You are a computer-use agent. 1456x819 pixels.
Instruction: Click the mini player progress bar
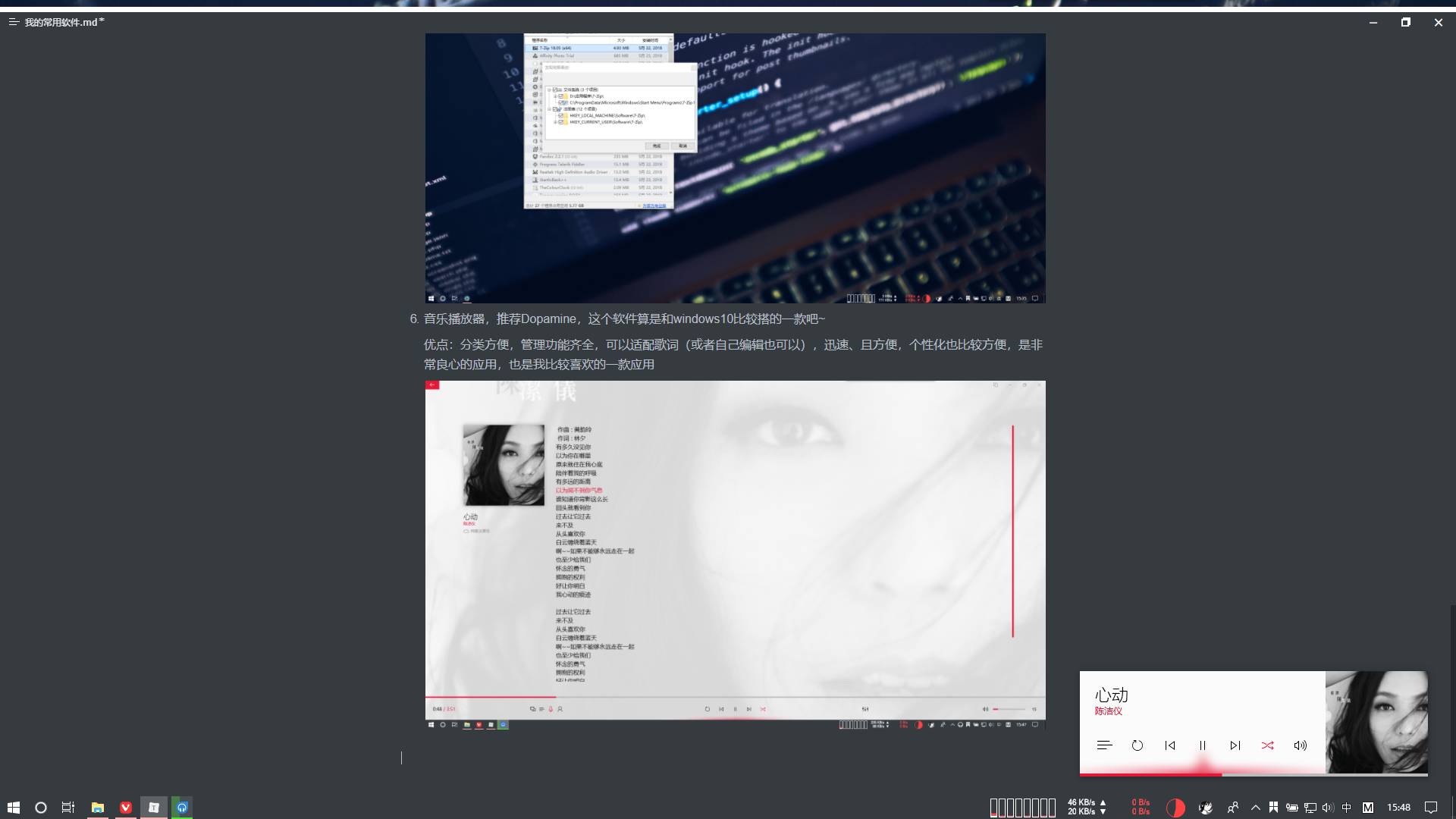1253,774
